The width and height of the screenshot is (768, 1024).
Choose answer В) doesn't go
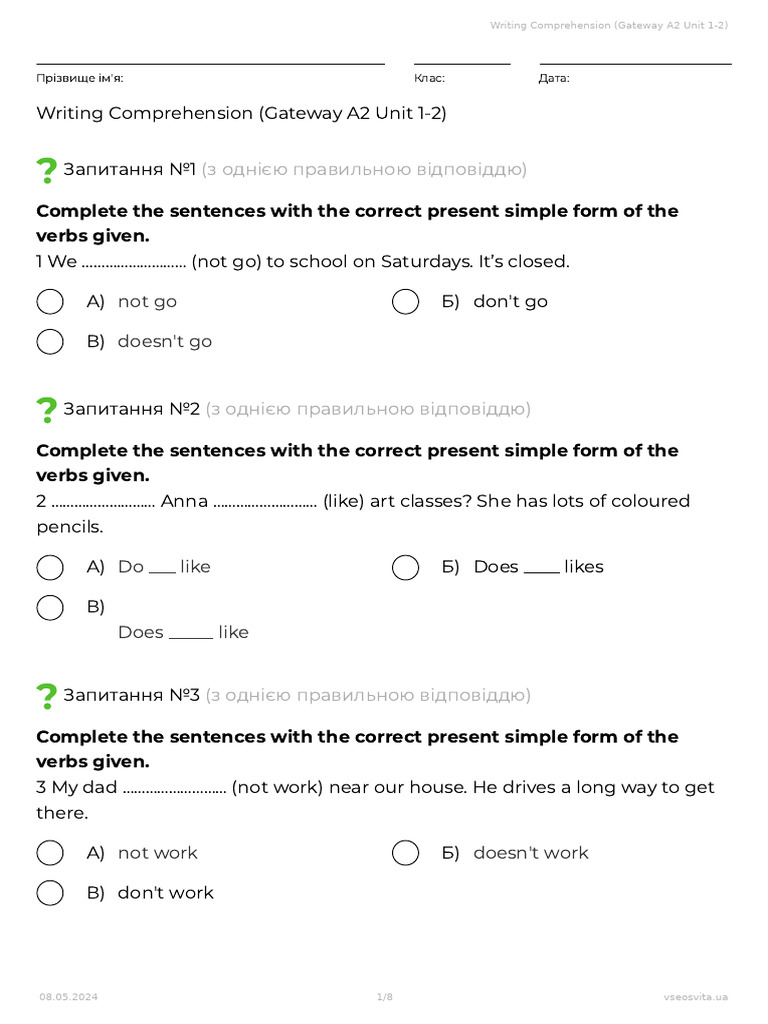click(50, 342)
